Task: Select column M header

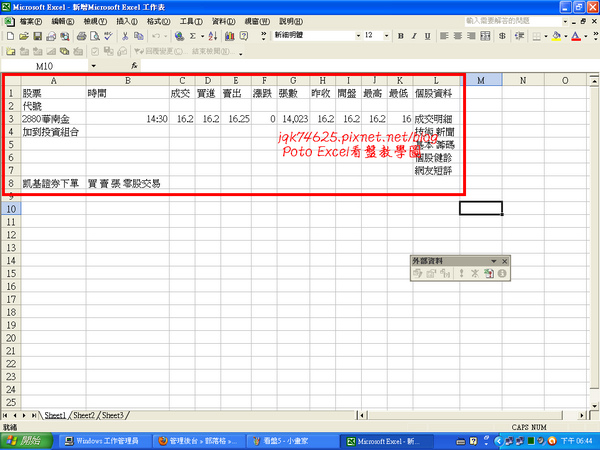Action: (481, 80)
